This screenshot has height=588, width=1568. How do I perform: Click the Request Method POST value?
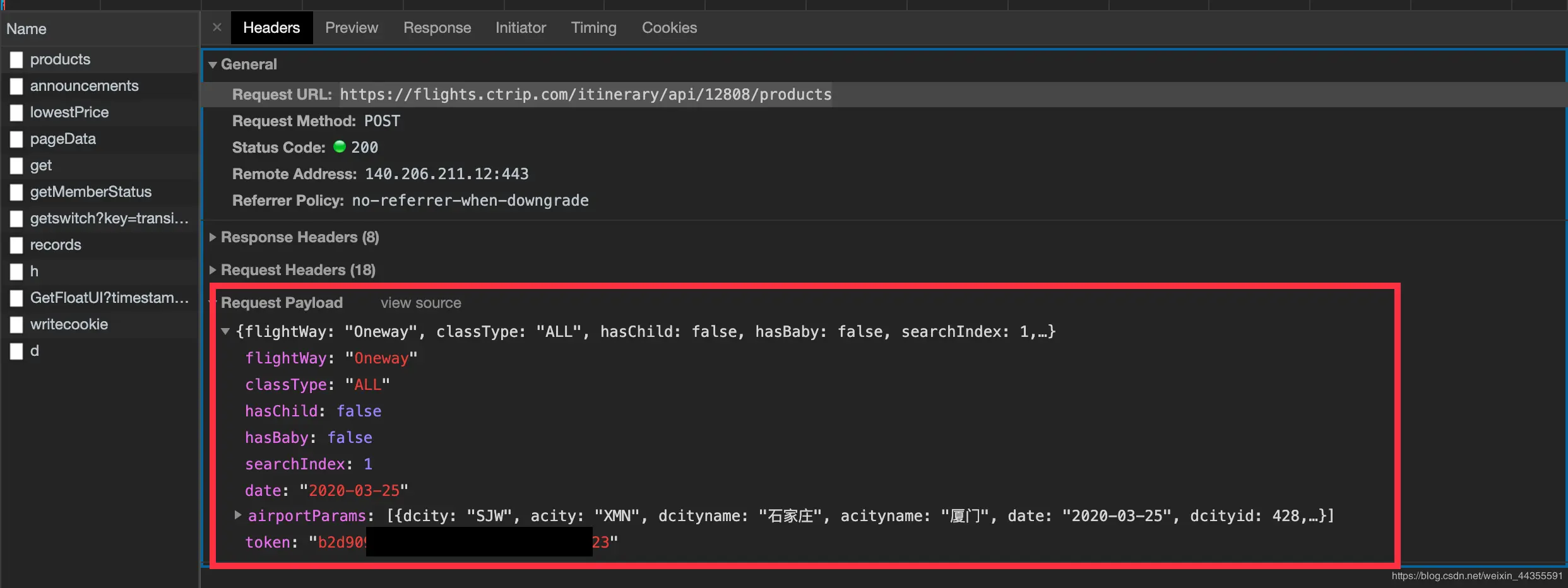point(382,121)
